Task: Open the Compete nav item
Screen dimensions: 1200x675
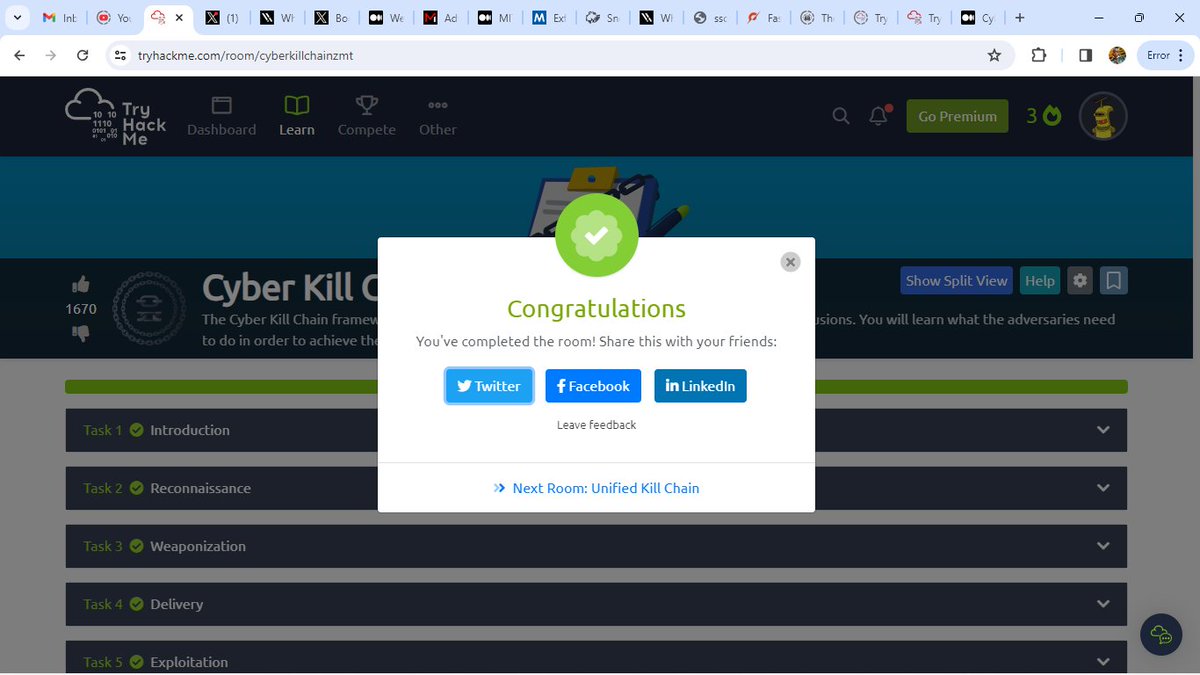Action: click(366, 116)
